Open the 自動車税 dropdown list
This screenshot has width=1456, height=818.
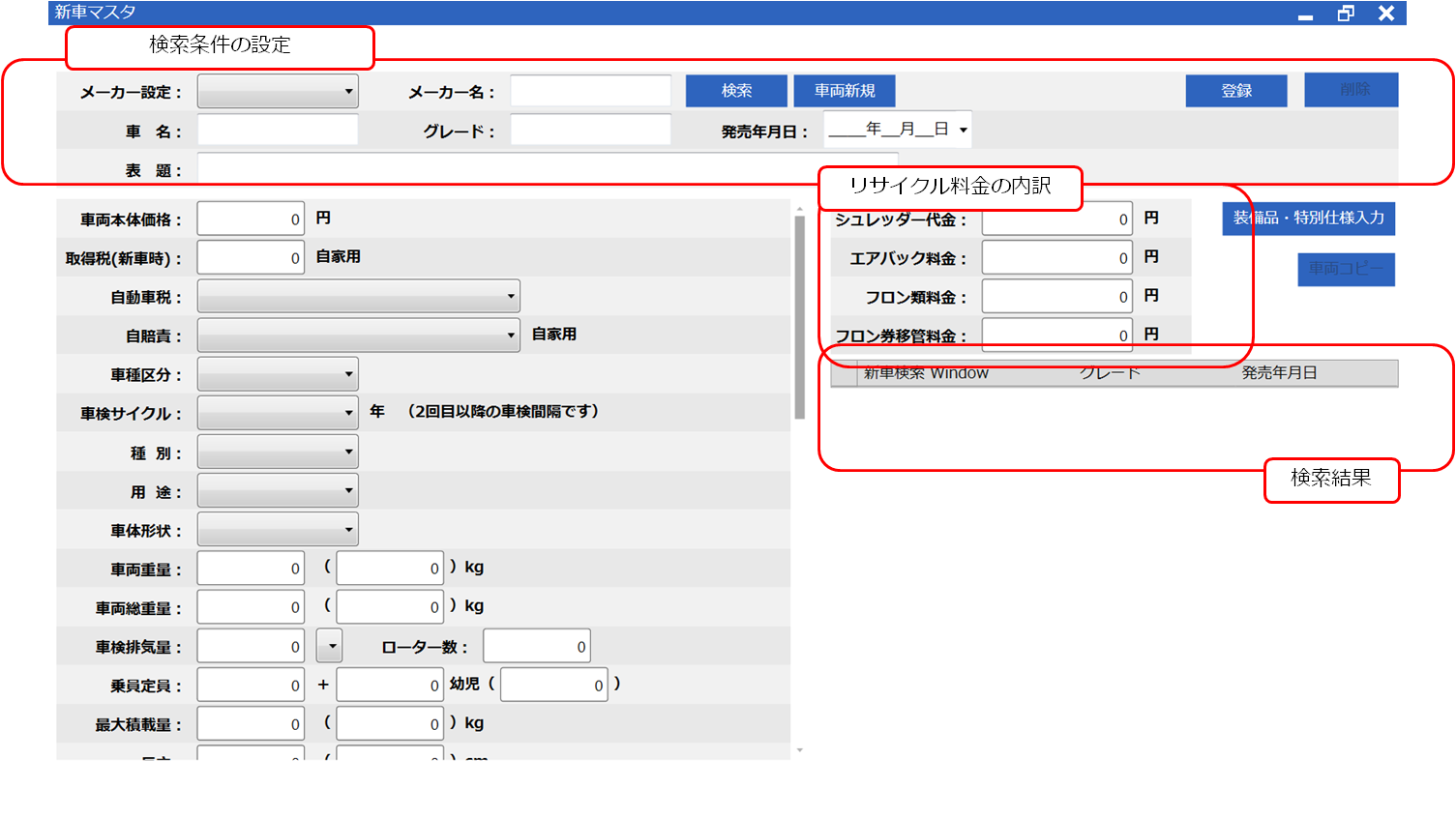click(358, 296)
